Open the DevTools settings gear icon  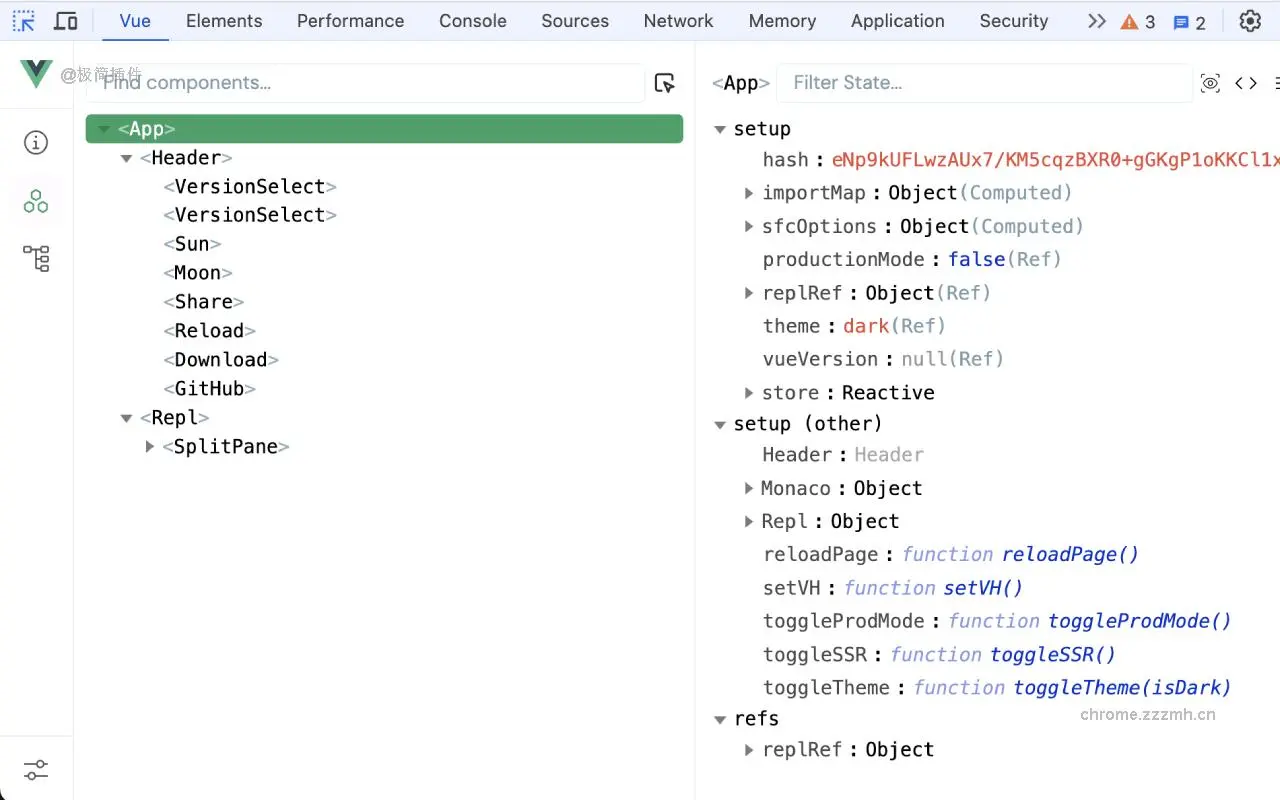coord(1250,20)
